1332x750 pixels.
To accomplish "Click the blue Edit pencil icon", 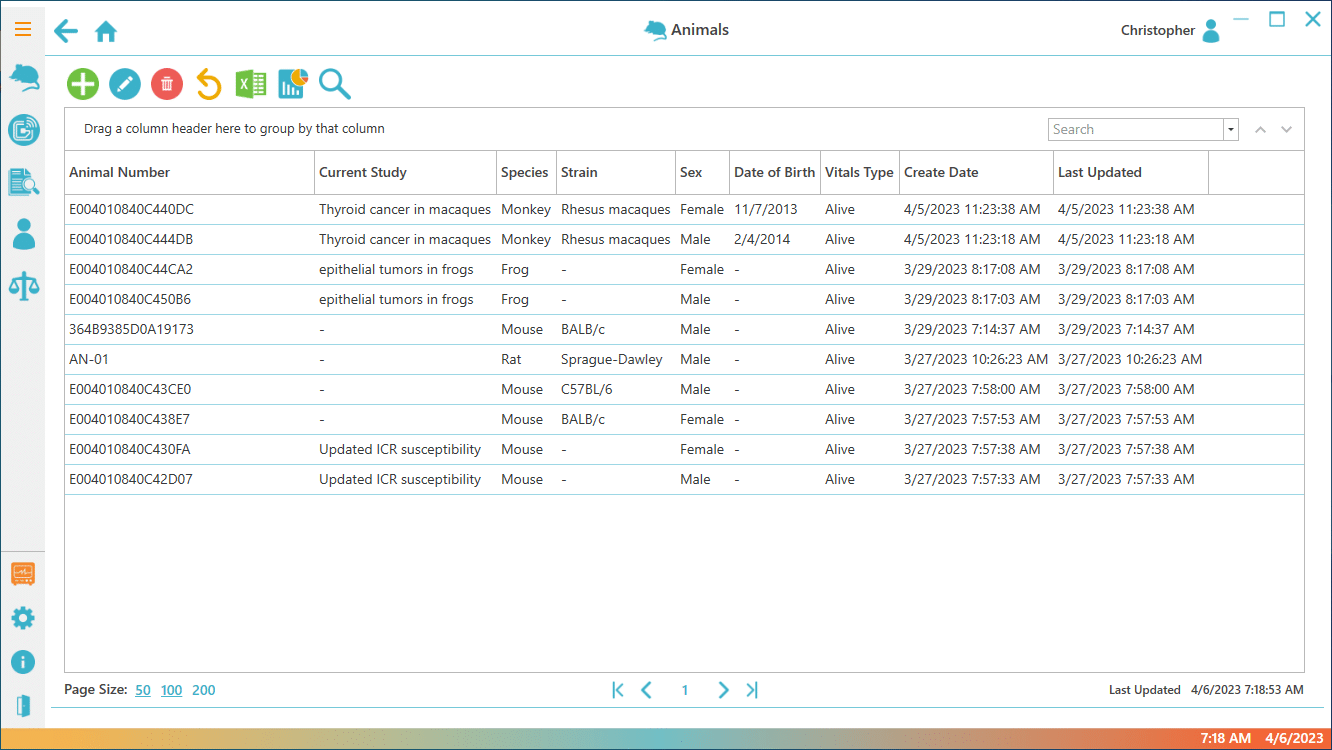I will coord(125,84).
